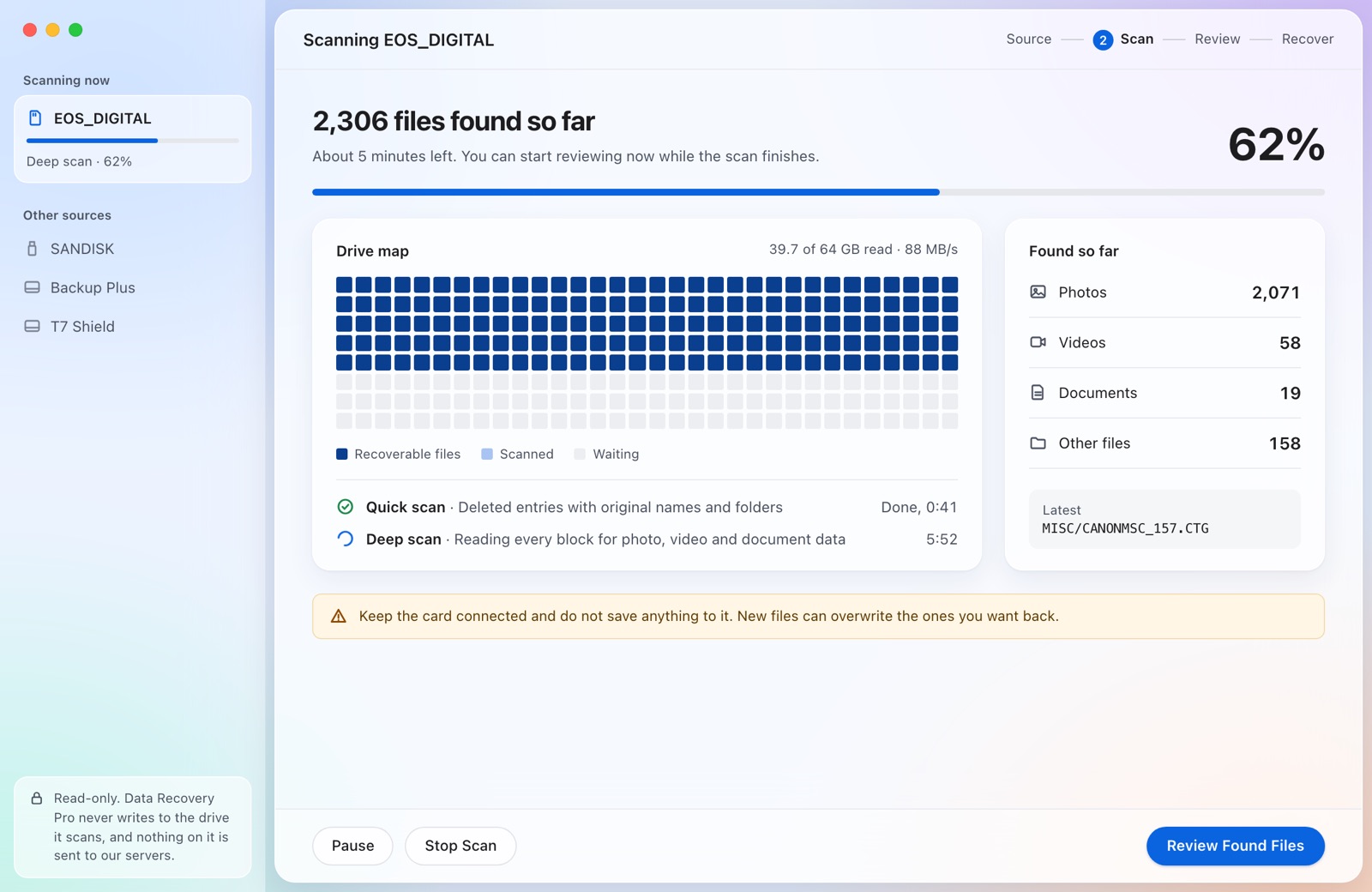1372x892 pixels.
Task: Click the Documents file icon
Action: (1038, 393)
